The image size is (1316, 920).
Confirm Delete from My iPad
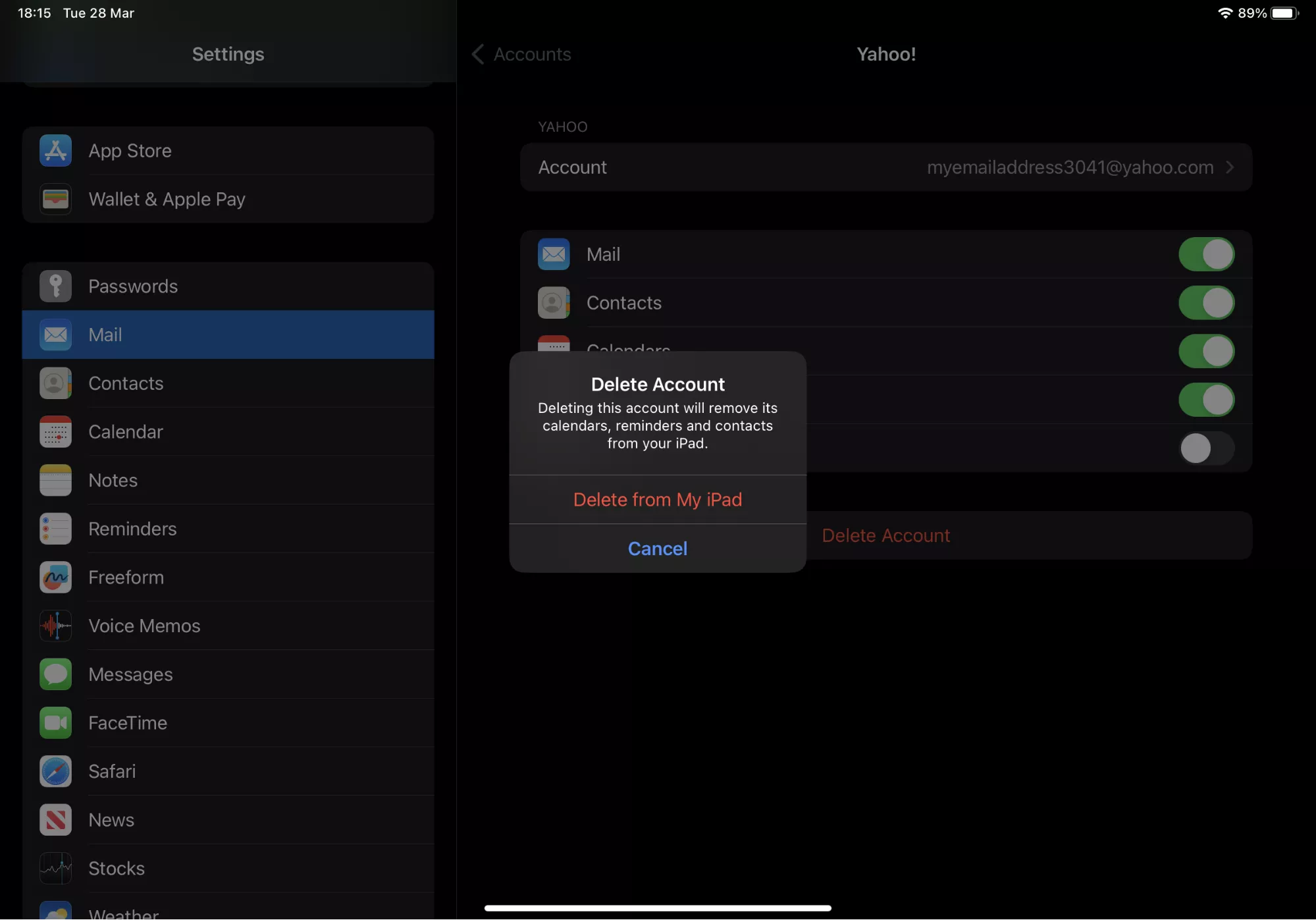(657, 500)
